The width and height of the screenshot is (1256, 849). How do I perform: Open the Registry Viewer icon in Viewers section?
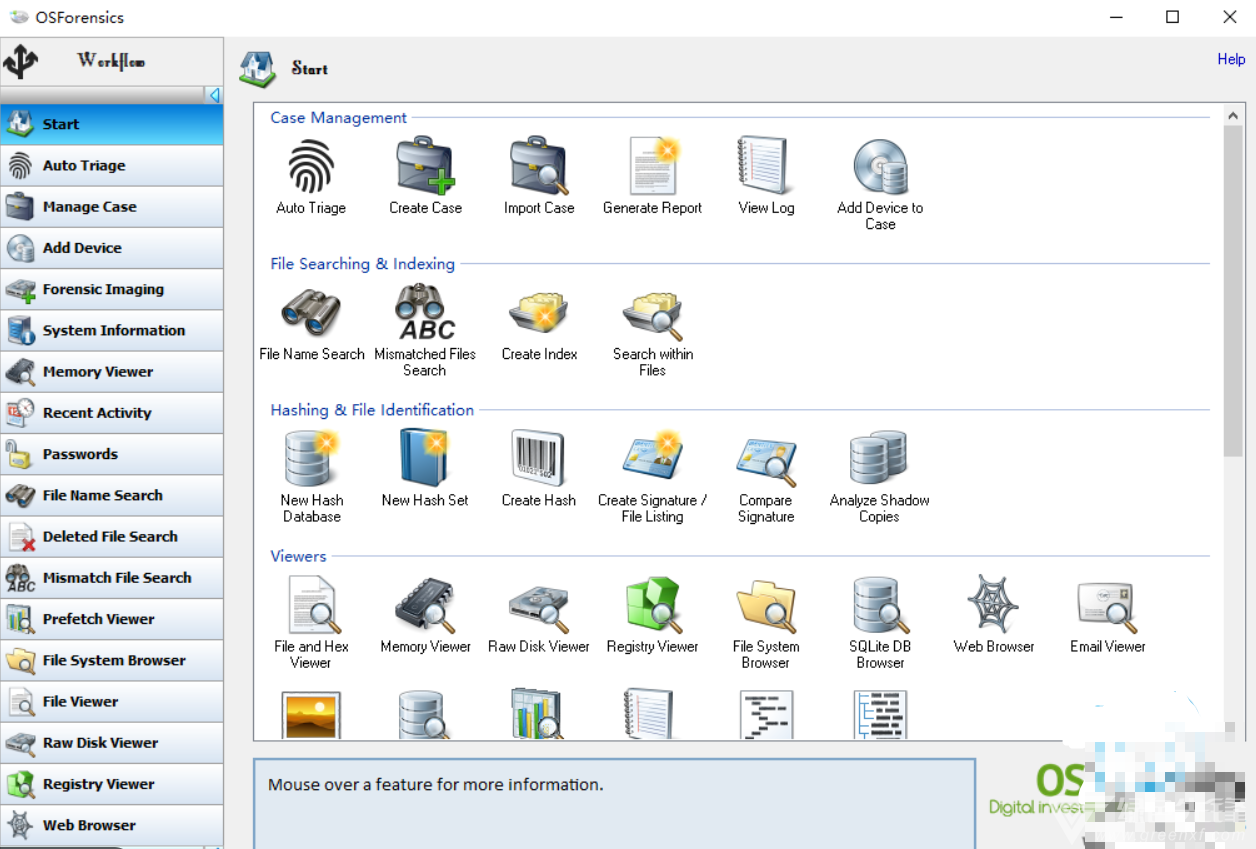point(653,604)
